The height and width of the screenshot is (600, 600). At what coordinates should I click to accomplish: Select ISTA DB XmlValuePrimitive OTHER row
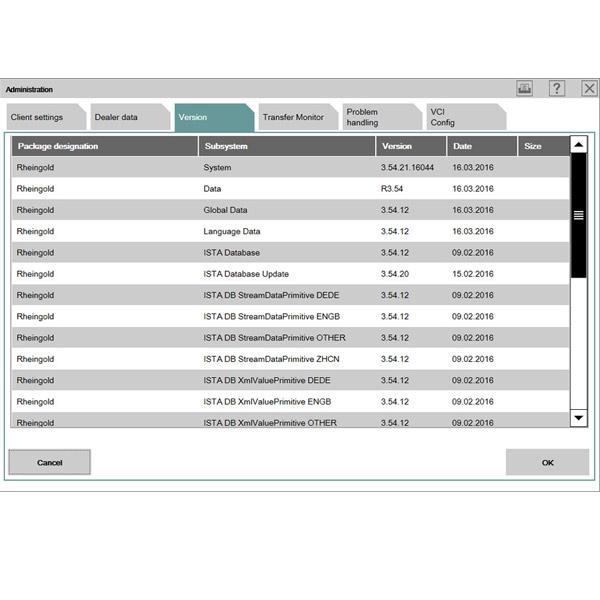pyautogui.click(x=290, y=421)
